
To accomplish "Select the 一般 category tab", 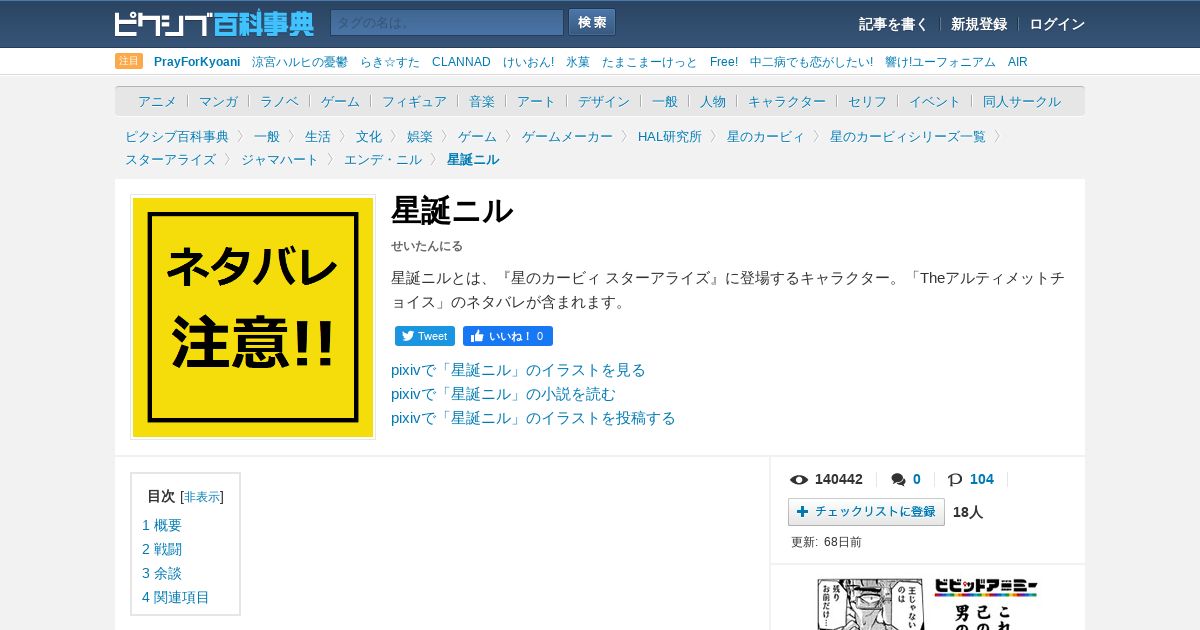I will 665,101.
